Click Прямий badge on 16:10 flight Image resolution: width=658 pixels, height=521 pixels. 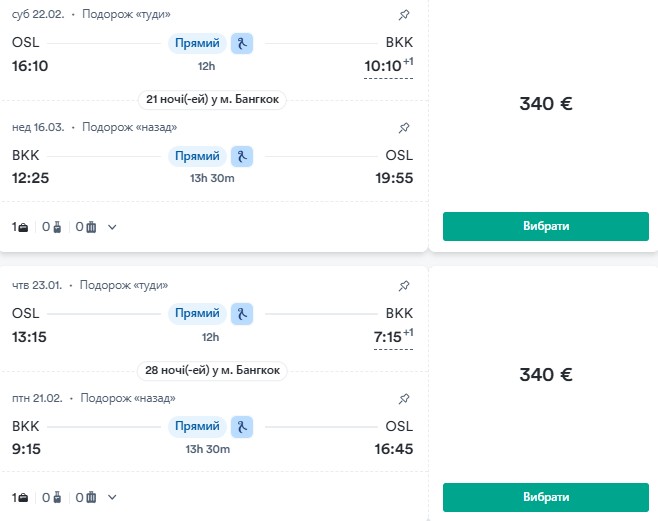[197, 43]
